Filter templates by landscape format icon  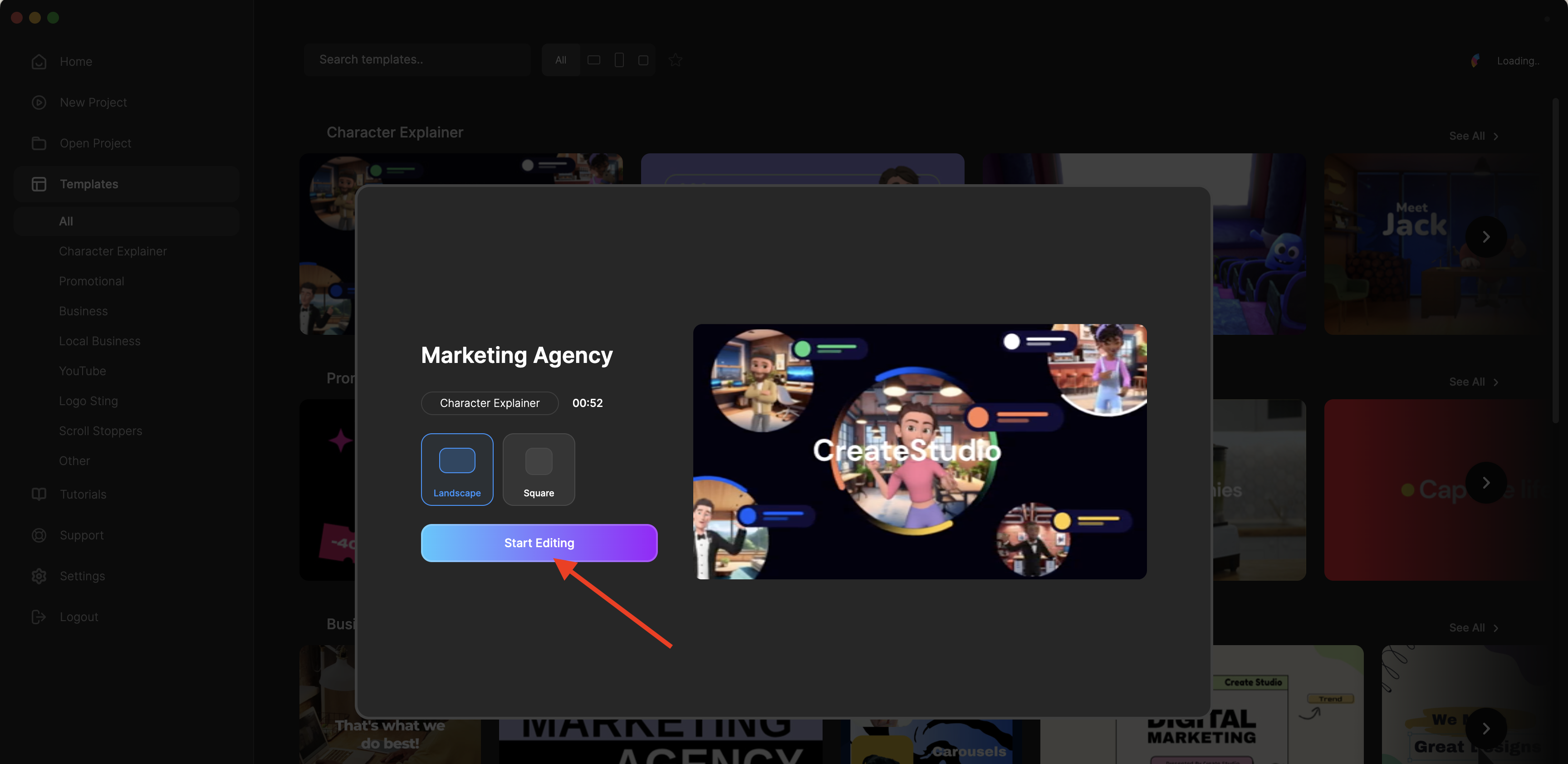pyautogui.click(x=593, y=59)
